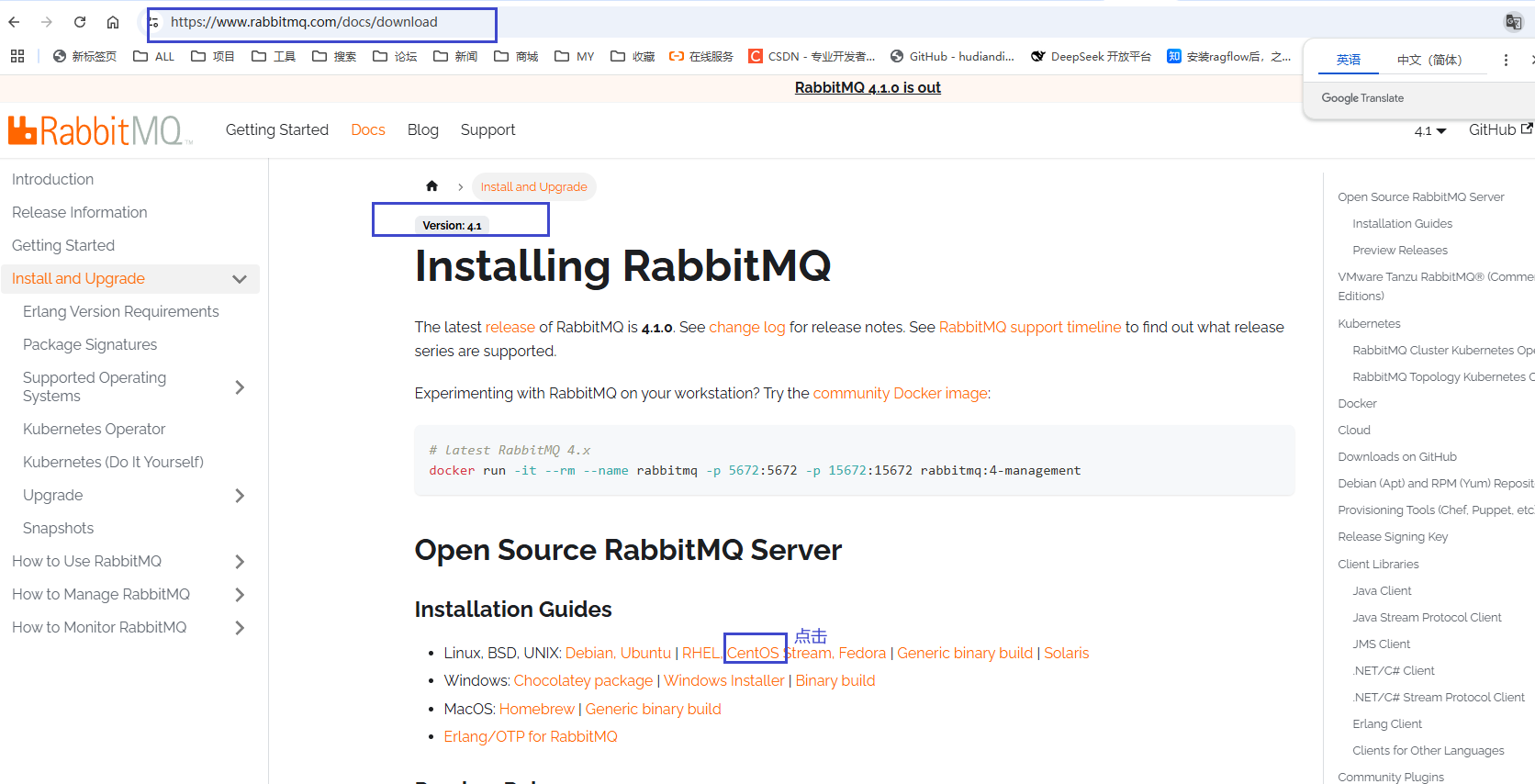Select the 英语 translate tab
Image resolution: width=1535 pixels, height=784 pixels.
coord(1349,60)
